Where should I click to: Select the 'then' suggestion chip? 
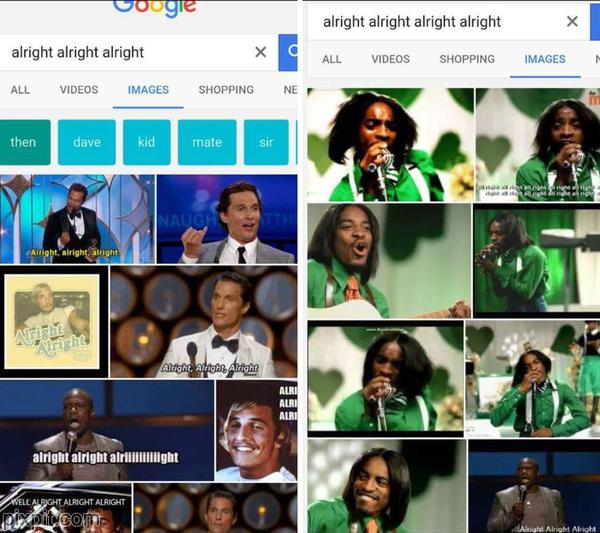(25, 142)
